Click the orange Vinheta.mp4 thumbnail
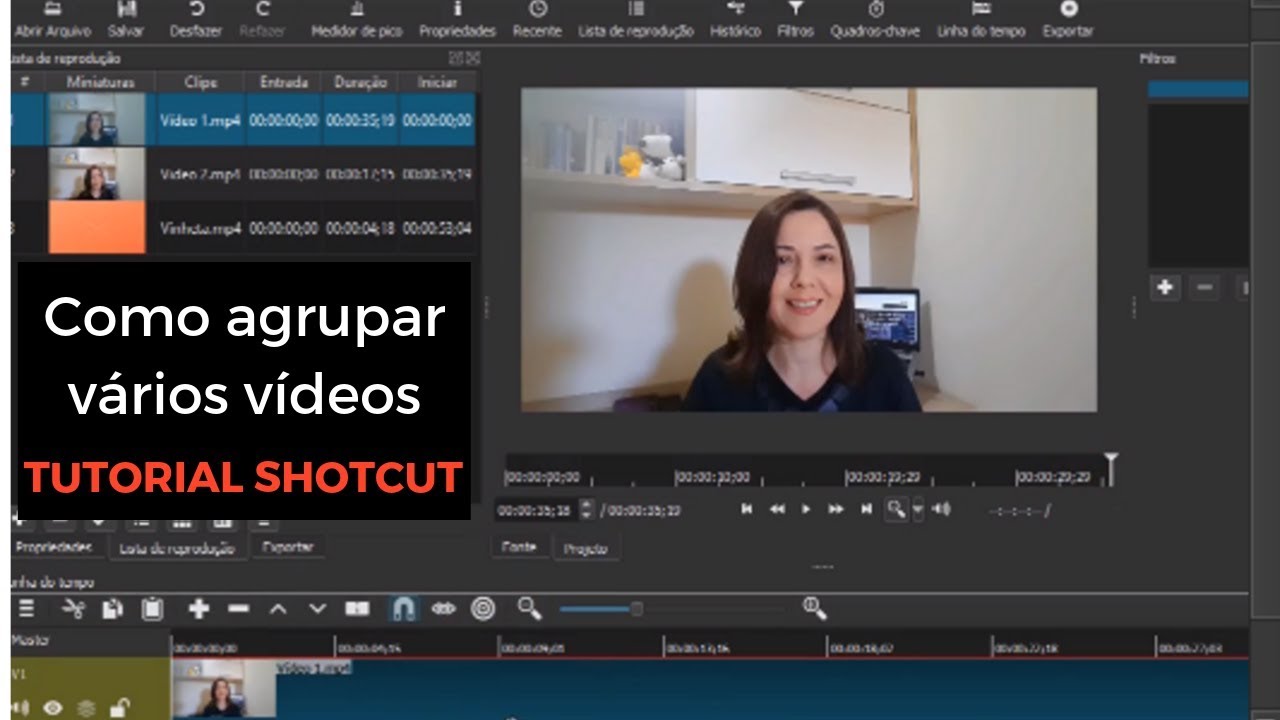The height and width of the screenshot is (720, 1280). tap(97, 227)
